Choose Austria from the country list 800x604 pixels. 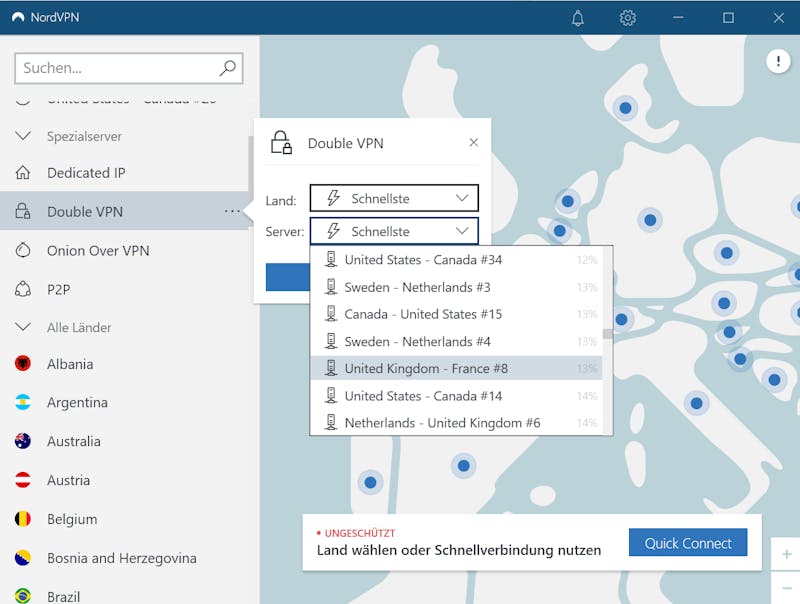click(124, 480)
